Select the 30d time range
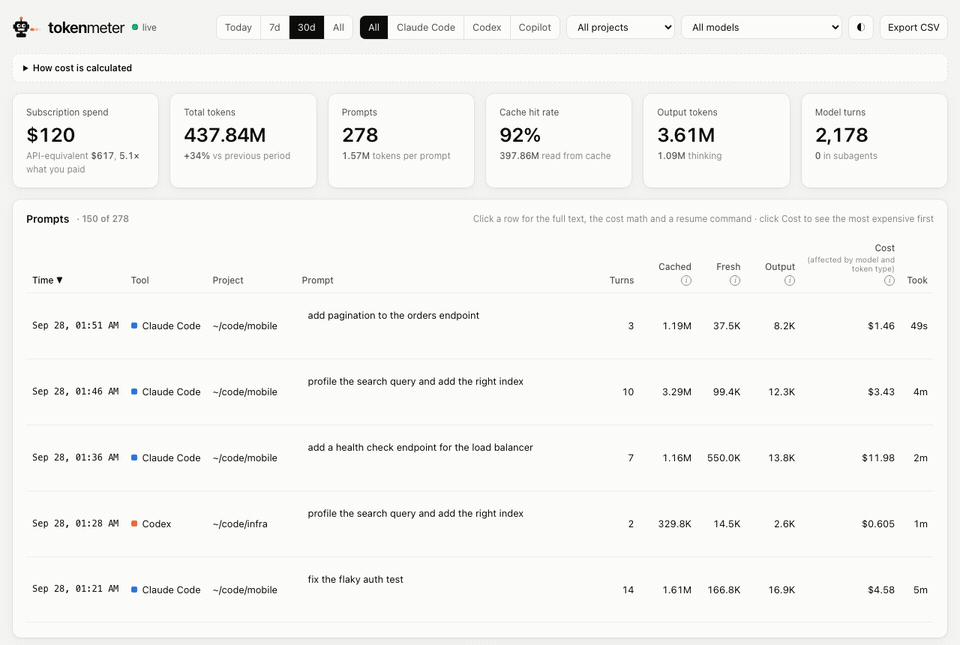 click(x=306, y=28)
